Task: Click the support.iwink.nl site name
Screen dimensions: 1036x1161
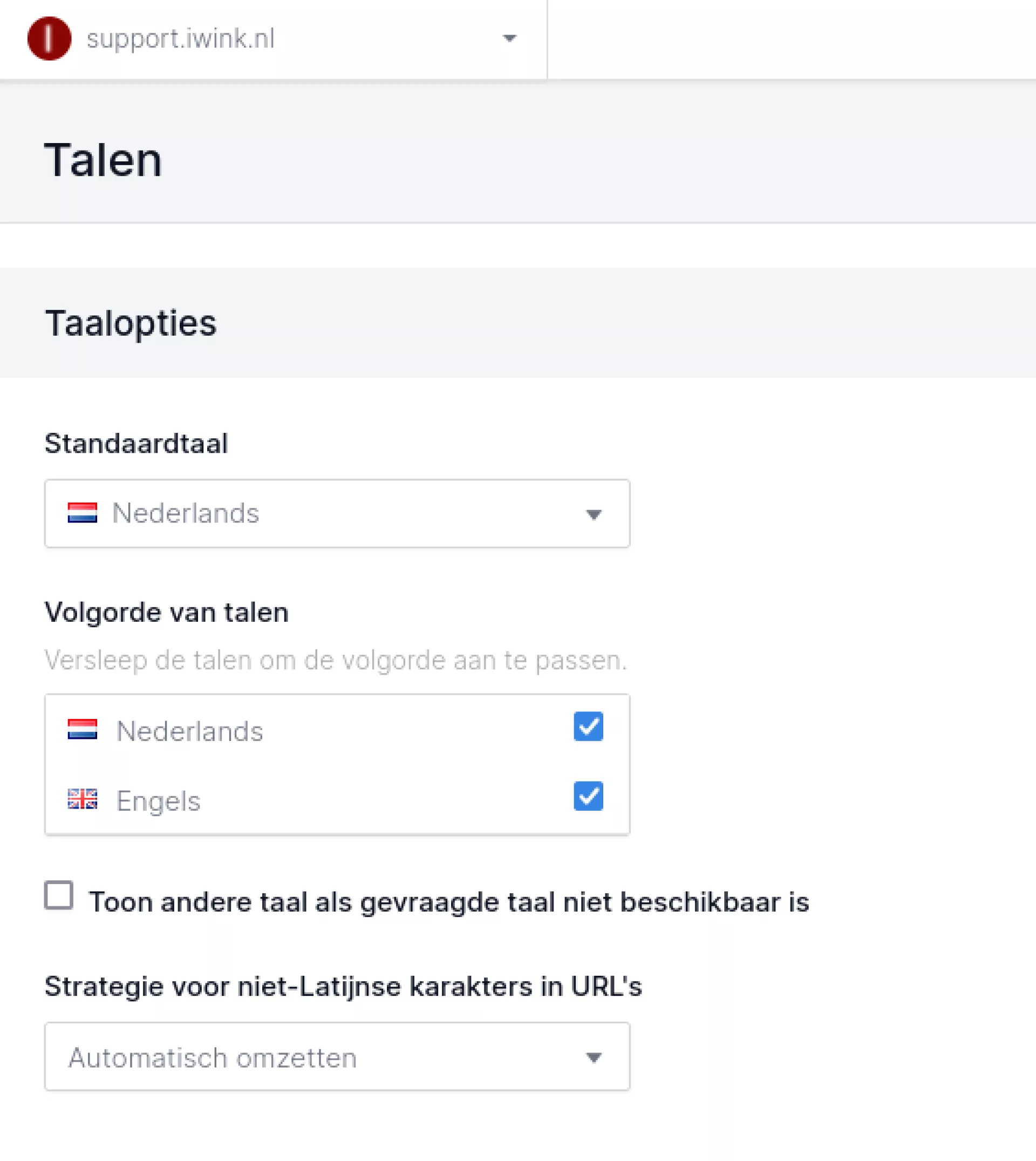Action: (180, 39)
